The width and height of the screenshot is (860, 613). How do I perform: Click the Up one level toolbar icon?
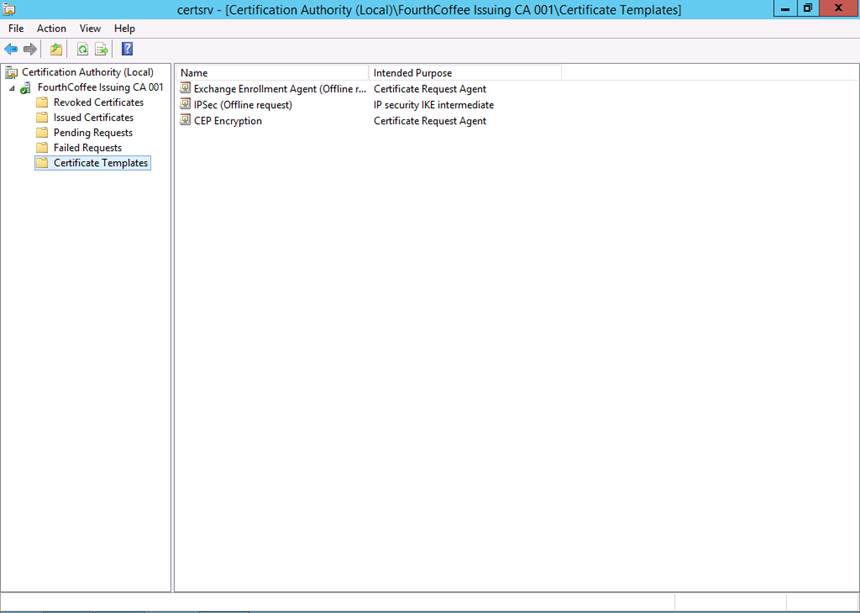[56, 49]
